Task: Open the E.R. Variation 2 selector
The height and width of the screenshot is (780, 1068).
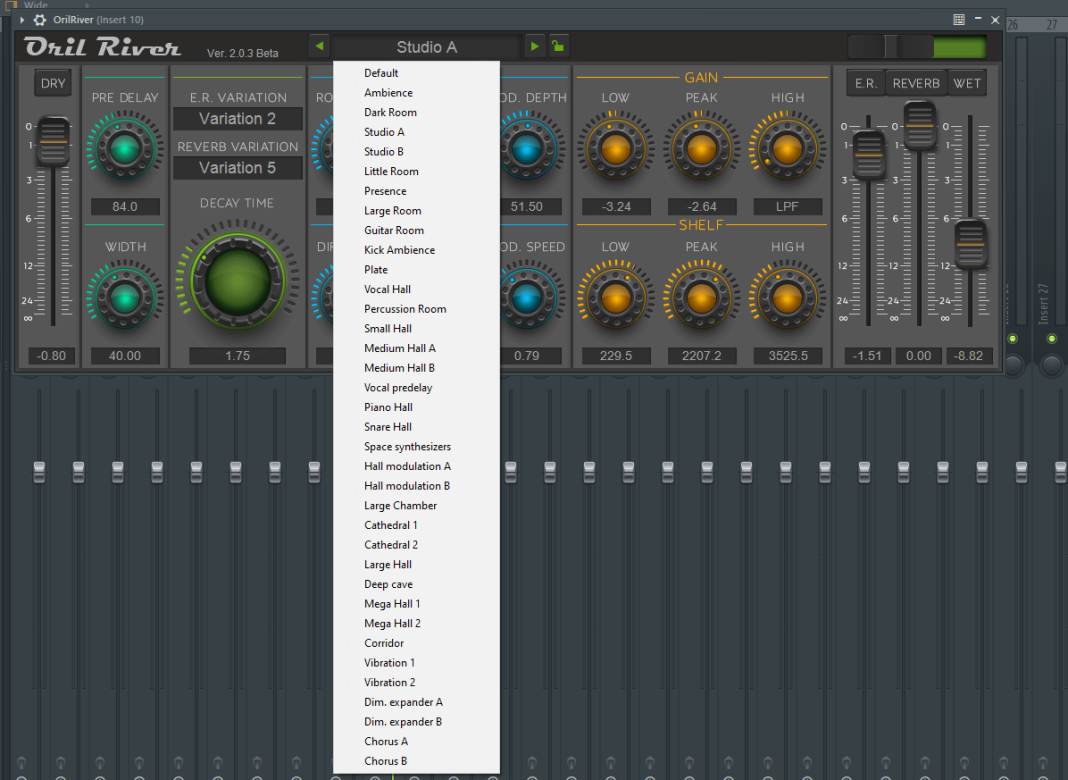Action: (x=237, y=118)
